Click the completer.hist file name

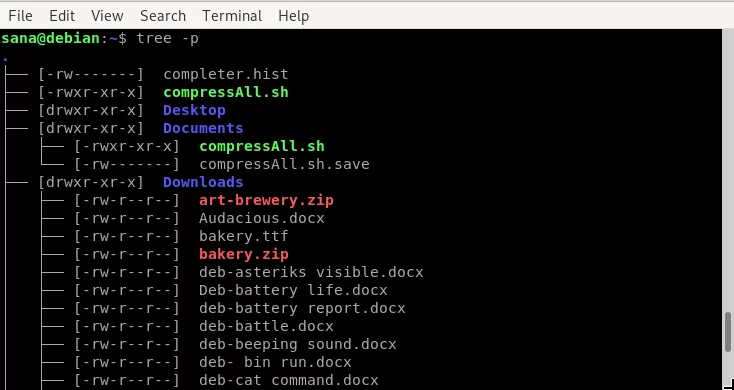[x=226, y=74]
